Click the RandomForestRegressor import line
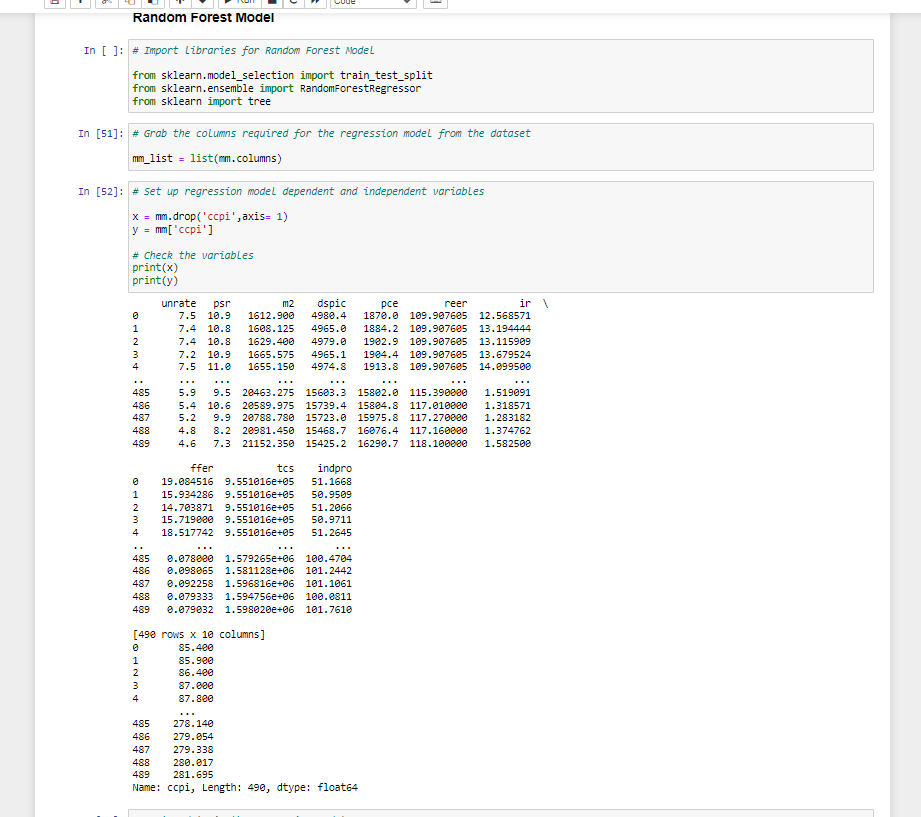921x817 pixels. click(277, 89)
